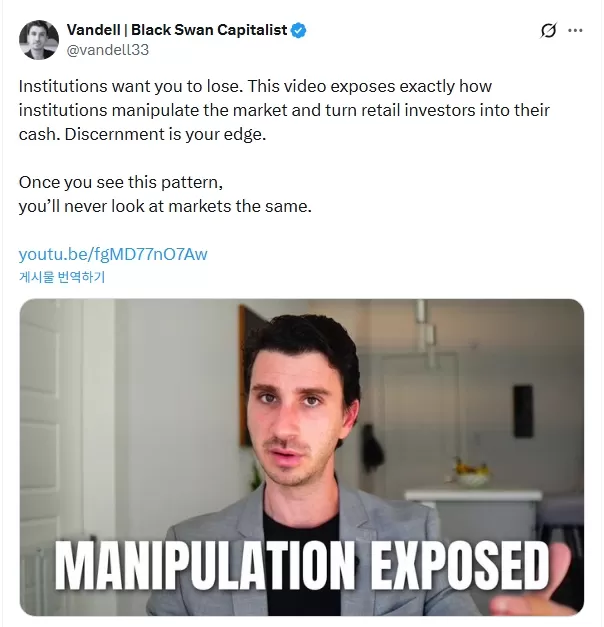Follow the youtu.be/fgMD77nO7Aw link
The width and height of the screenshot is (604, 627).
pos(113,254)
